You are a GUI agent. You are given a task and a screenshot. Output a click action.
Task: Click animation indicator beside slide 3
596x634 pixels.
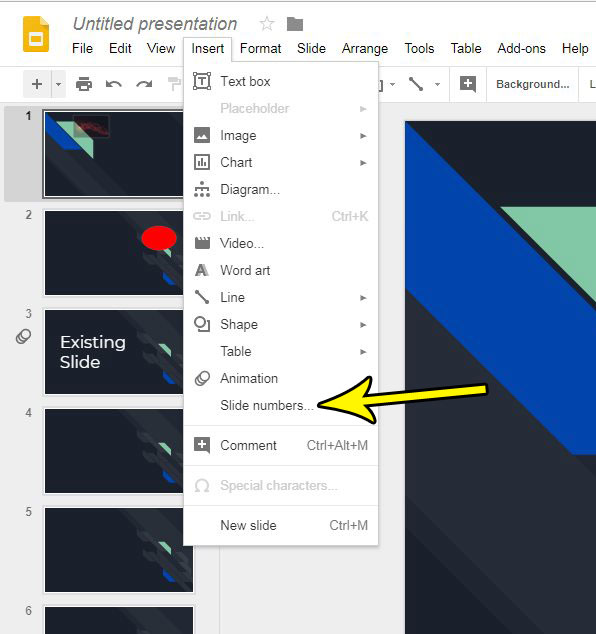point(23,336)
